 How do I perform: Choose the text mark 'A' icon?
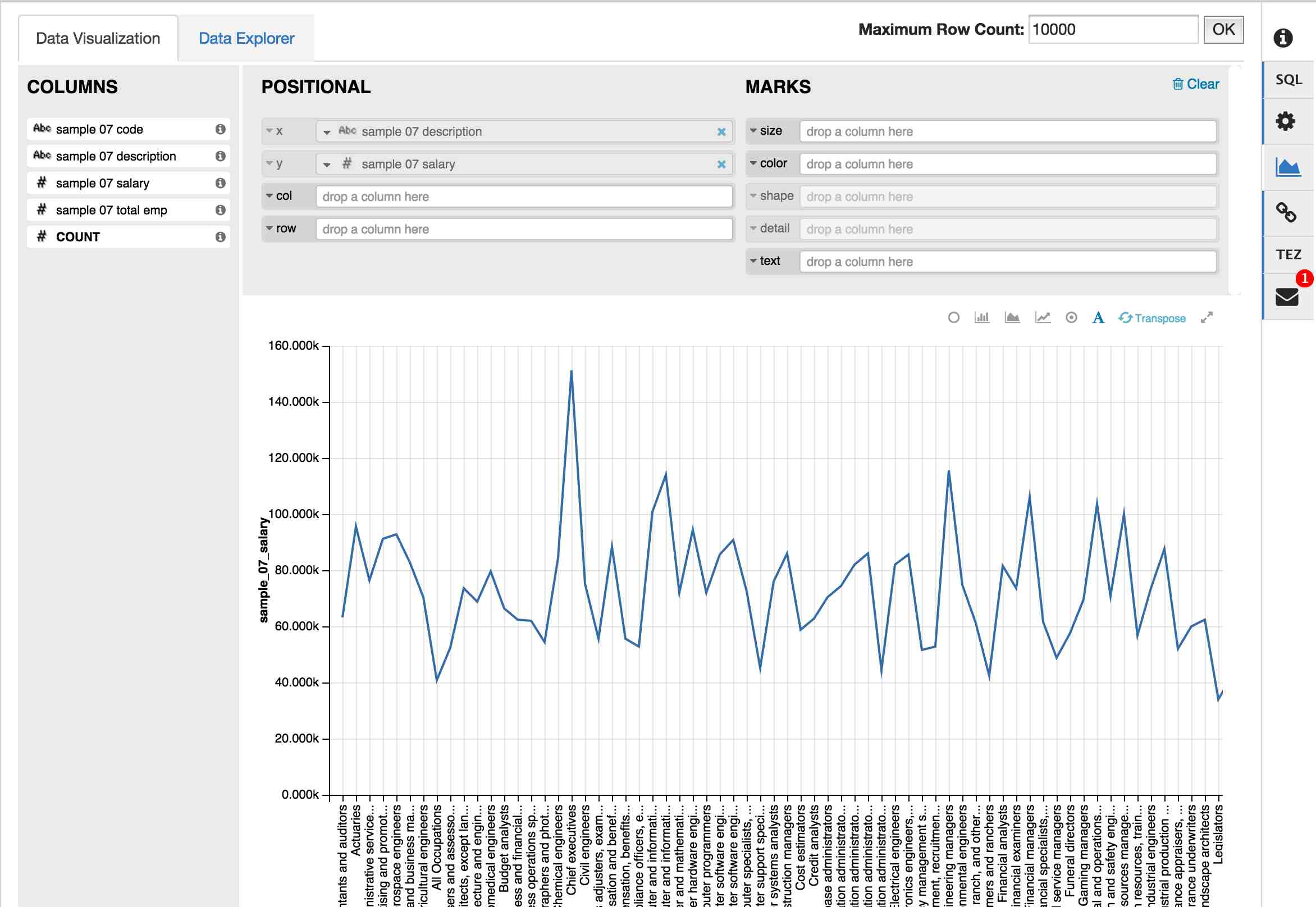click(x=1098, y=318)
